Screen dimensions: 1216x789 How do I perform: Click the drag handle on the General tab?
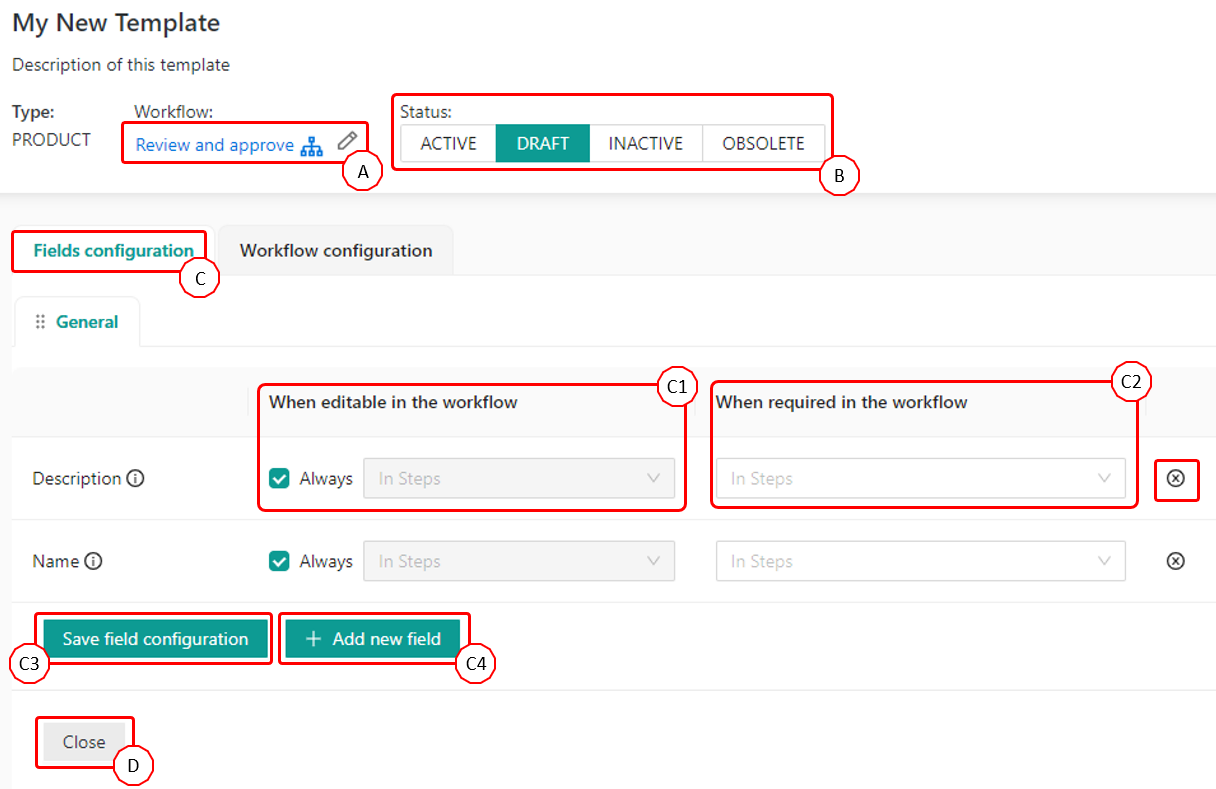tap(40, 321)
